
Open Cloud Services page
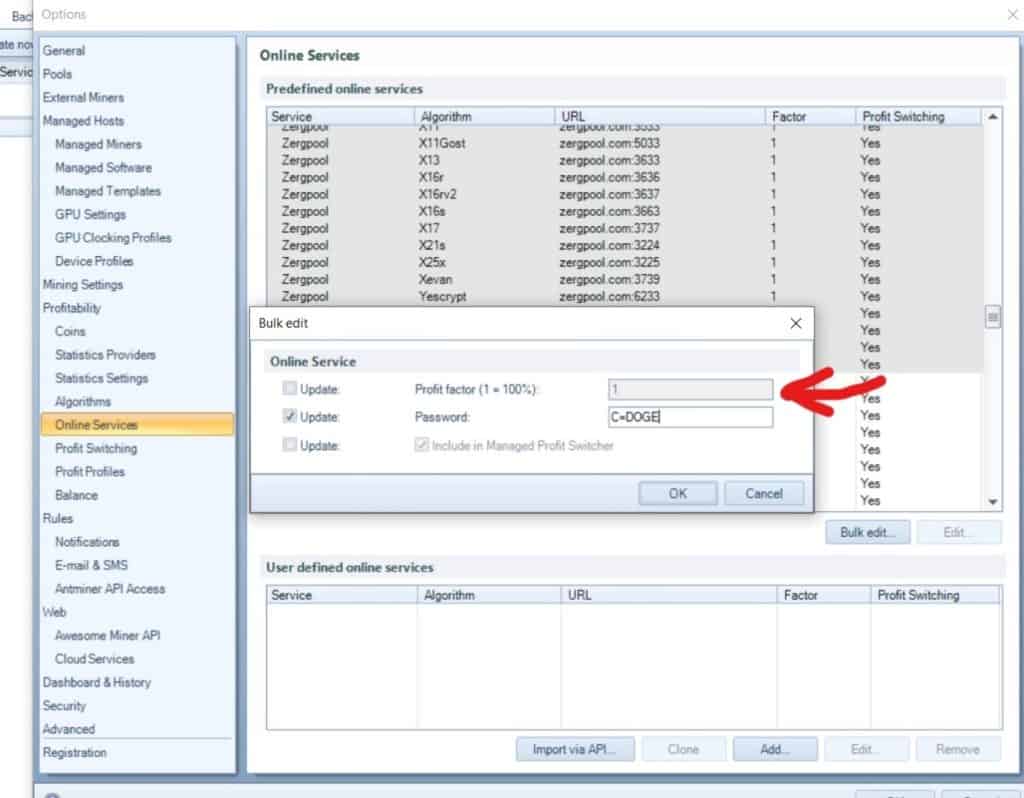point(95,659)
